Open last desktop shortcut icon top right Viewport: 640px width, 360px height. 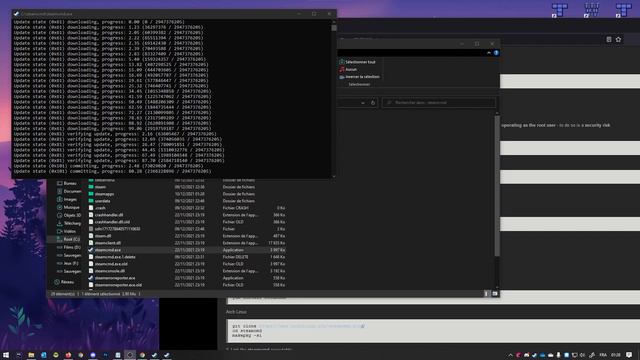pos(623,10)
